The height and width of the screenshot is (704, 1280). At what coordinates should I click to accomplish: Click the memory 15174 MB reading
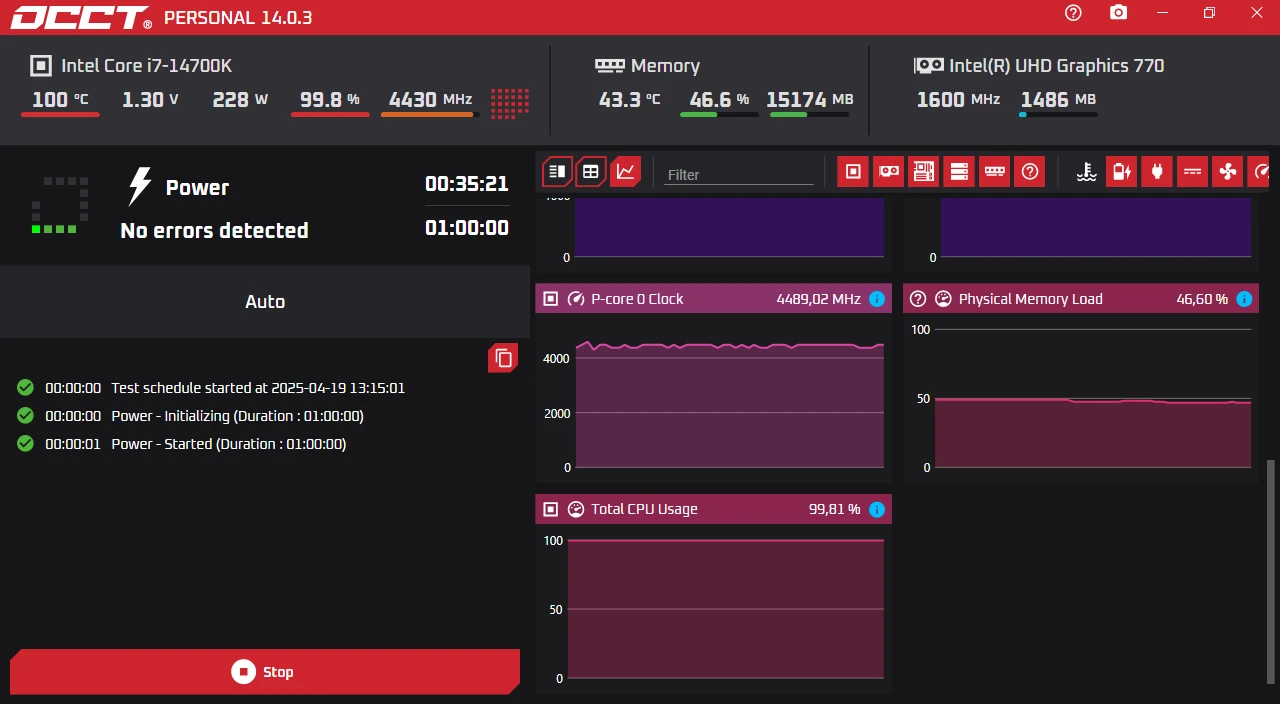[x=810, y=99]
